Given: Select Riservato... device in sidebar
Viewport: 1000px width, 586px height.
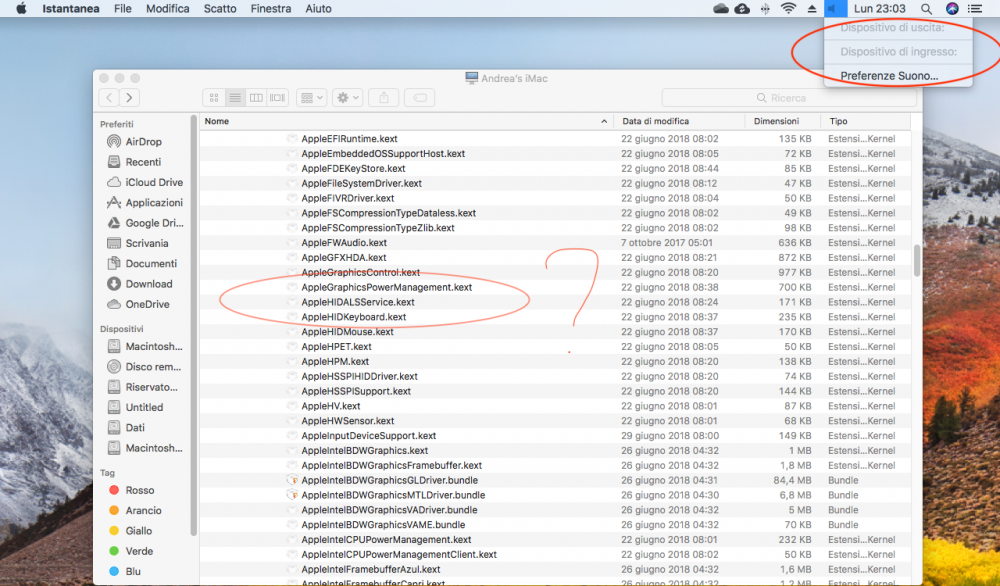Looking at the screenshot, I should click(151, 387).
